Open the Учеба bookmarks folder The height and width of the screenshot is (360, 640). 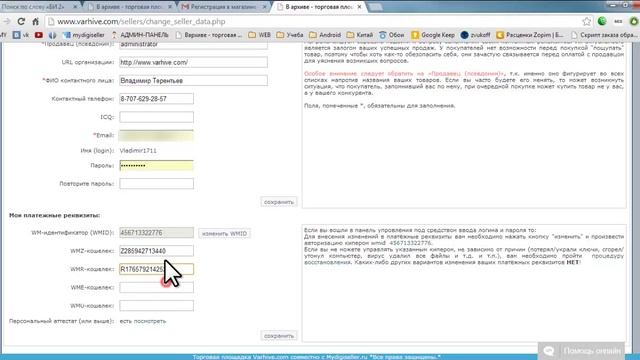290,35
